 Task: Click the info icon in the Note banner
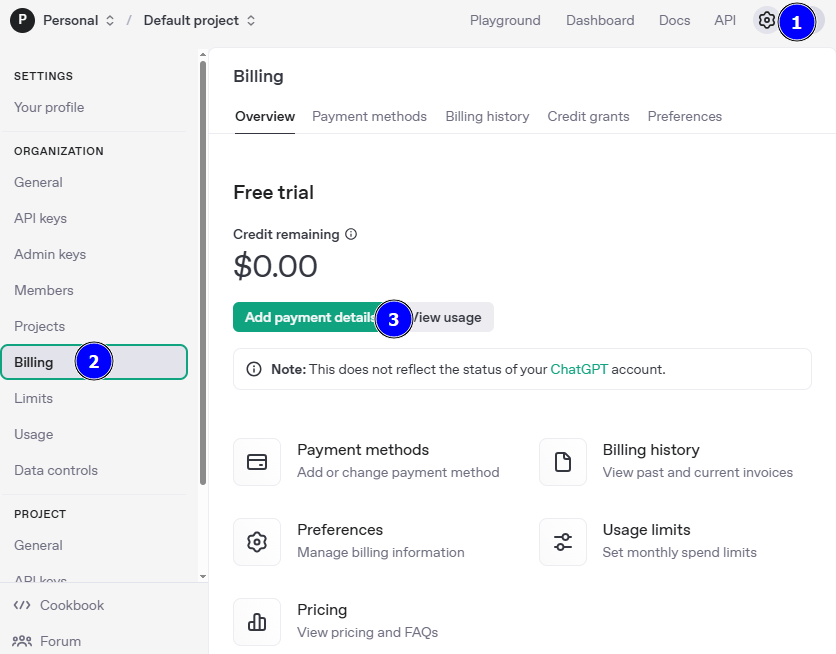pos(254,369)
